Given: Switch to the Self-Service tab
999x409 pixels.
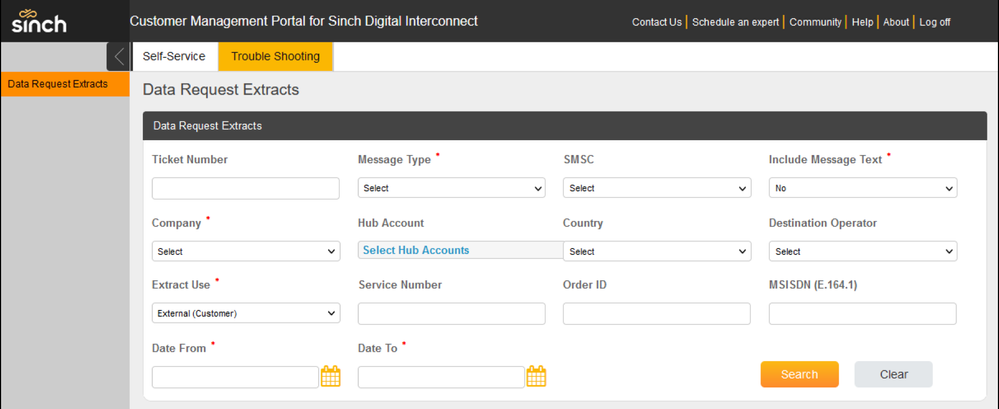Looking at the screenshot, I should point(174,56).
